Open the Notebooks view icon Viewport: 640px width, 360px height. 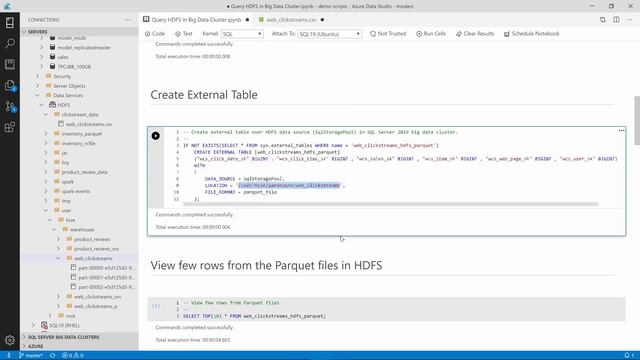click(x=10, y=64)
